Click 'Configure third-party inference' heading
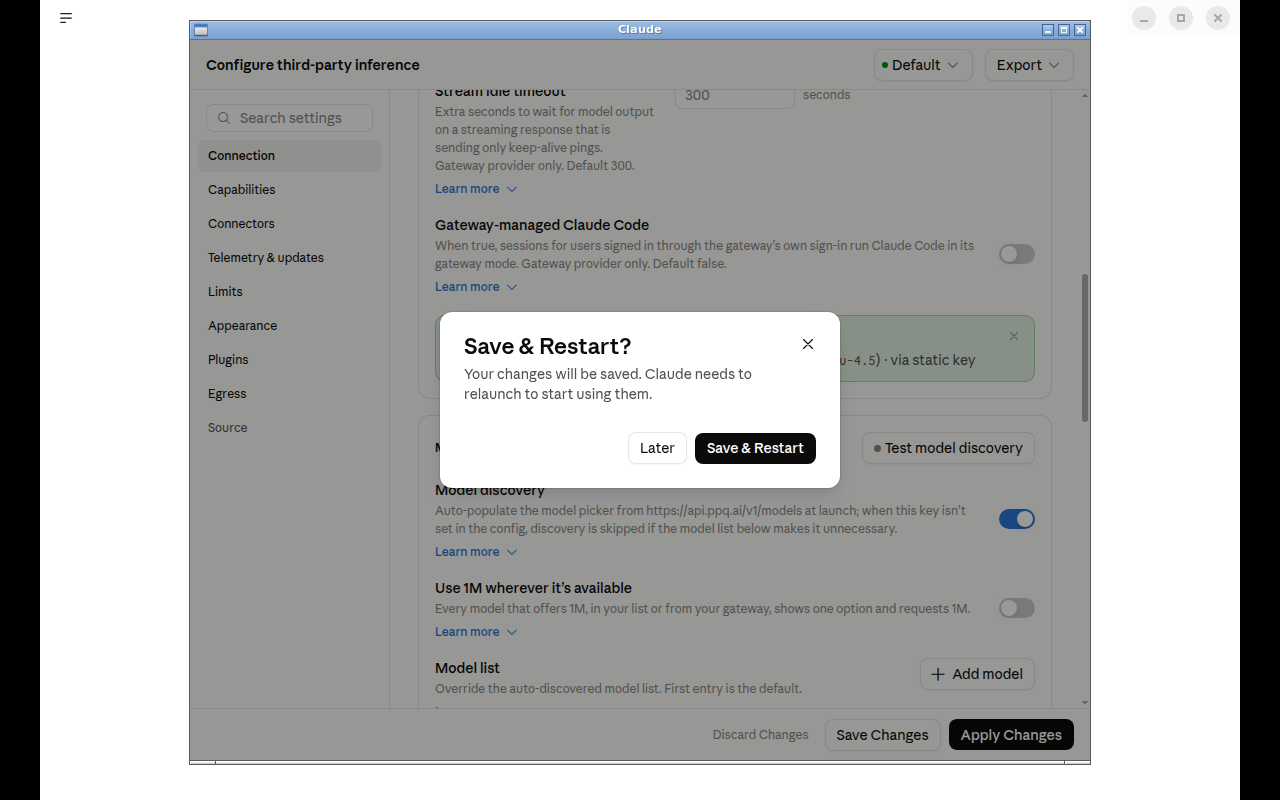 tap(313, 65)
